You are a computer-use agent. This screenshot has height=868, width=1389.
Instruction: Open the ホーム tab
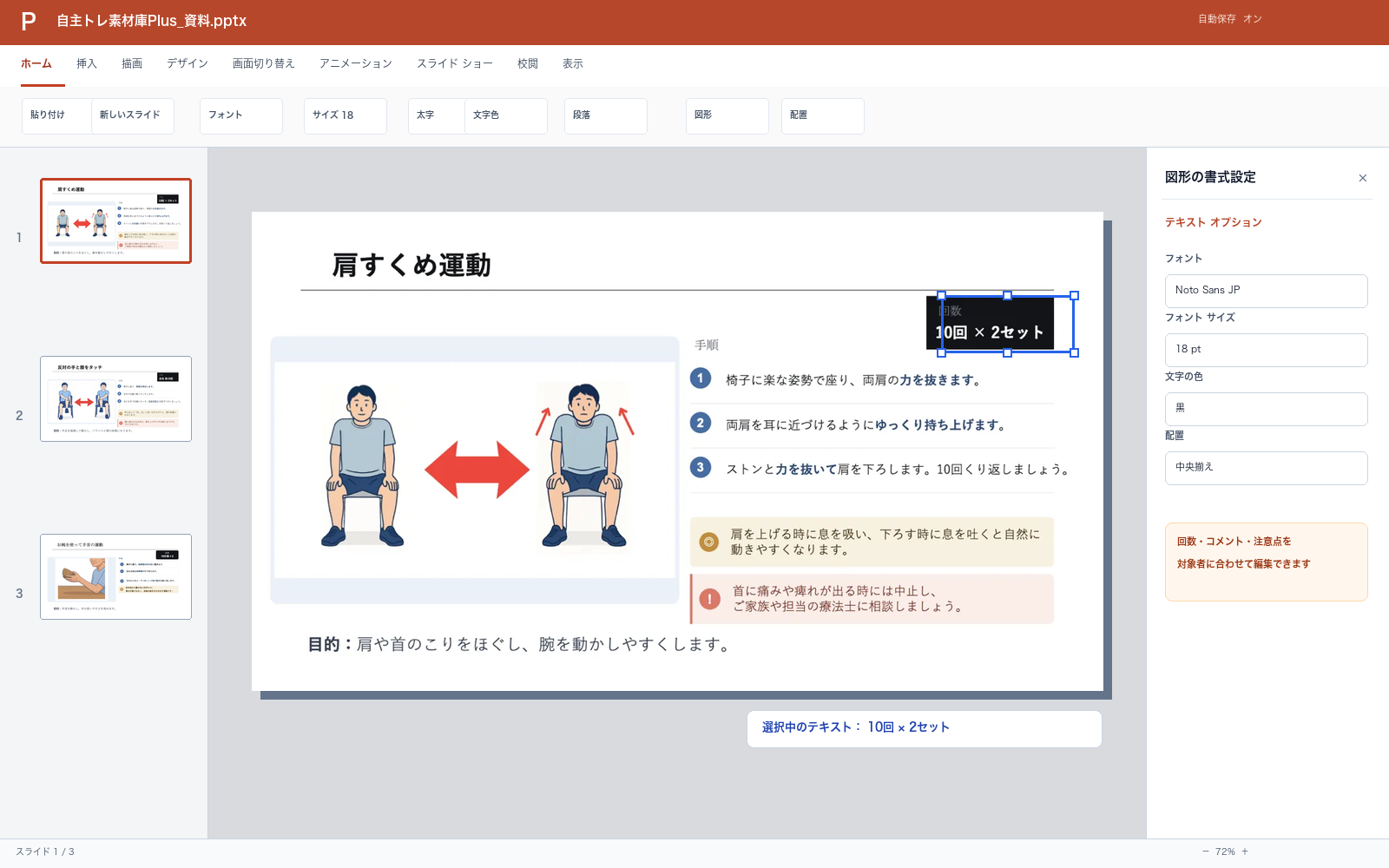coord(36,63)
